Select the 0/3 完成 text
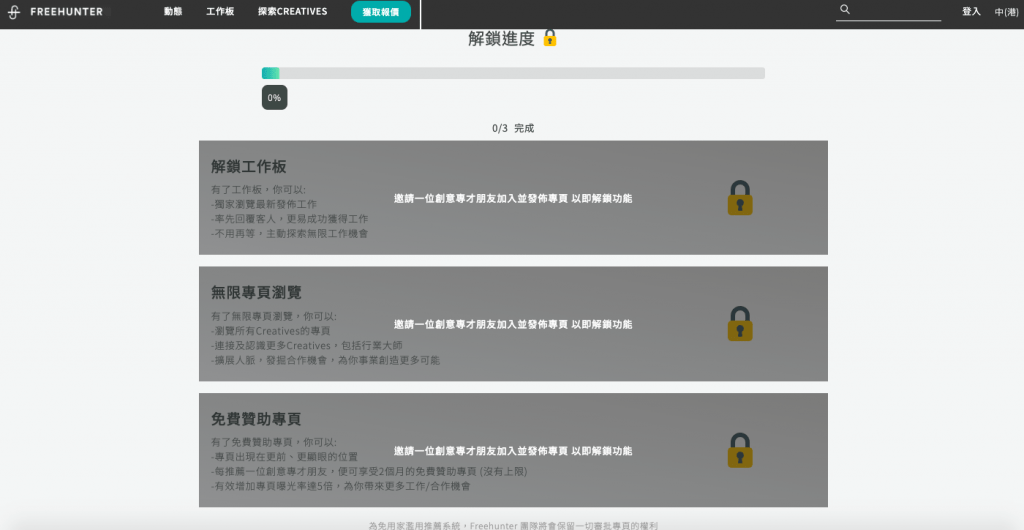 (513, 129)
